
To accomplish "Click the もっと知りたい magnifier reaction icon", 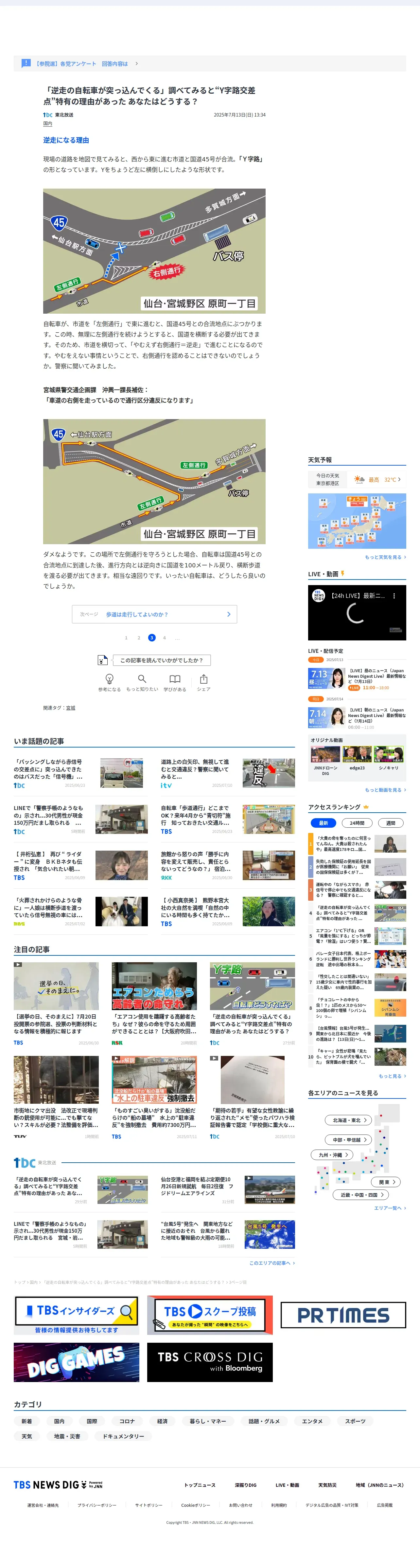I will click(x=142, y=679).
